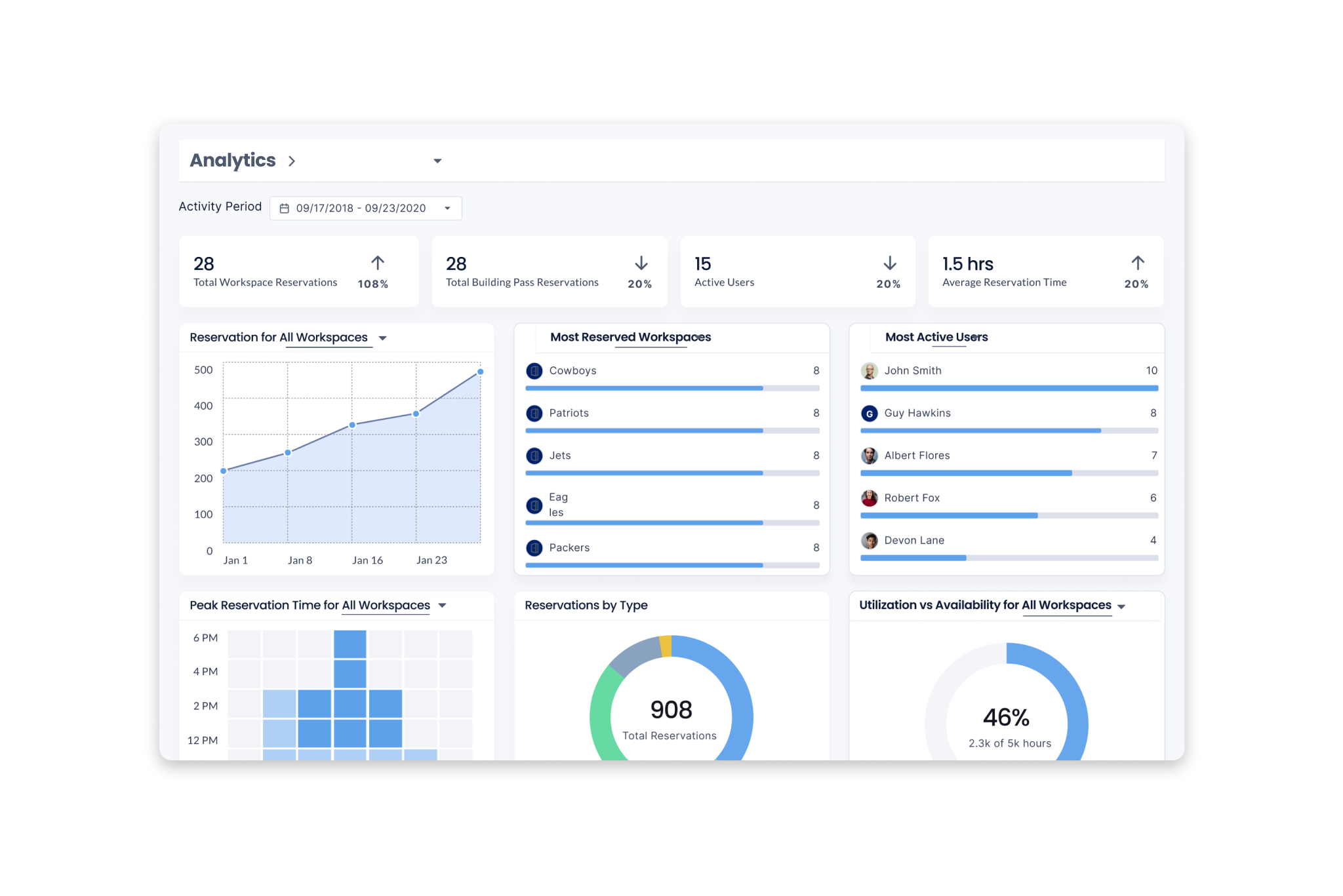The height and width of the screenshot is (896, 1343).
Task: Click down arrow on Active Users card
Action: point(890,263)
